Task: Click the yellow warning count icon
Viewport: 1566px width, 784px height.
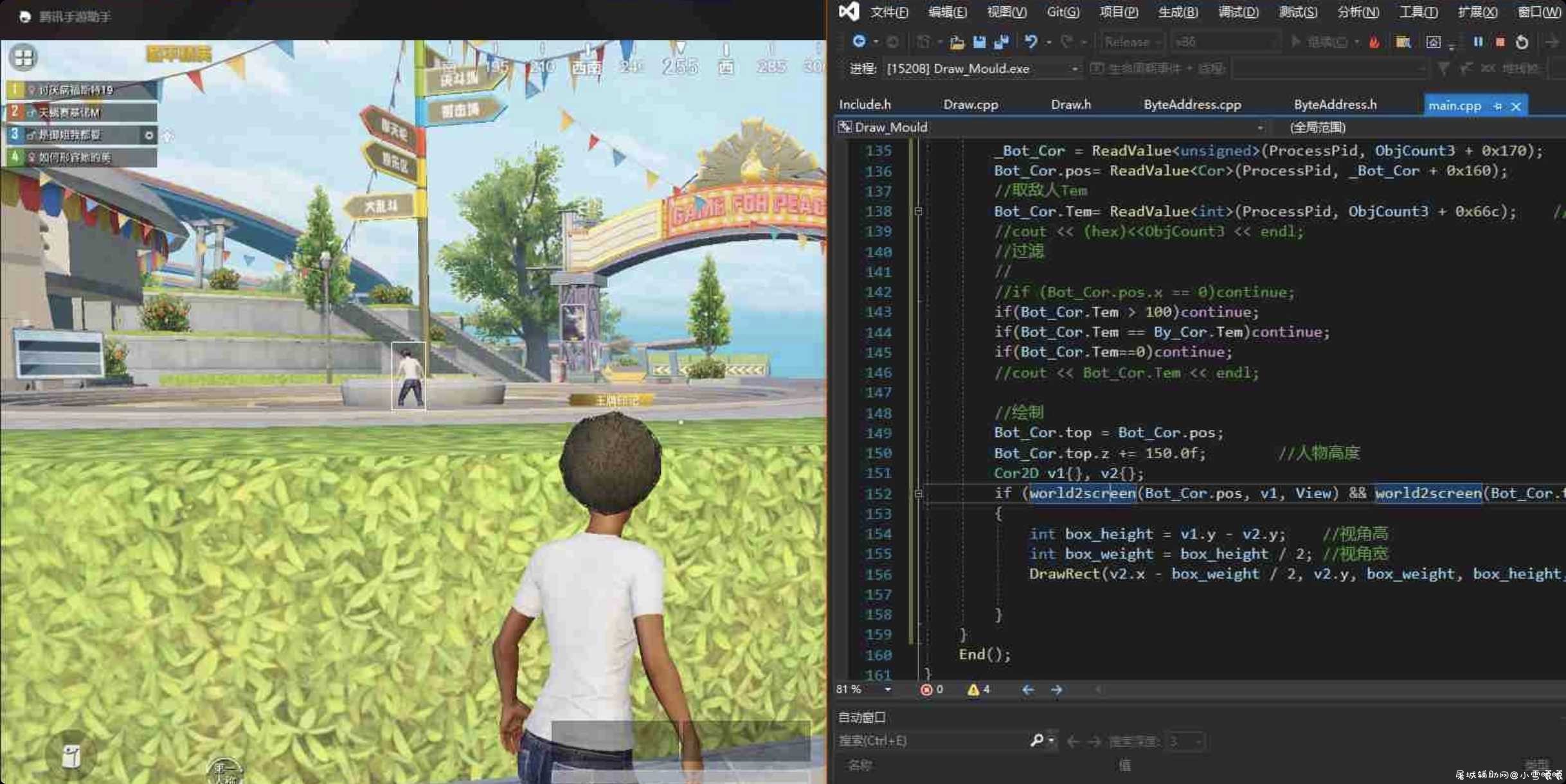Action: pos(973,690)
